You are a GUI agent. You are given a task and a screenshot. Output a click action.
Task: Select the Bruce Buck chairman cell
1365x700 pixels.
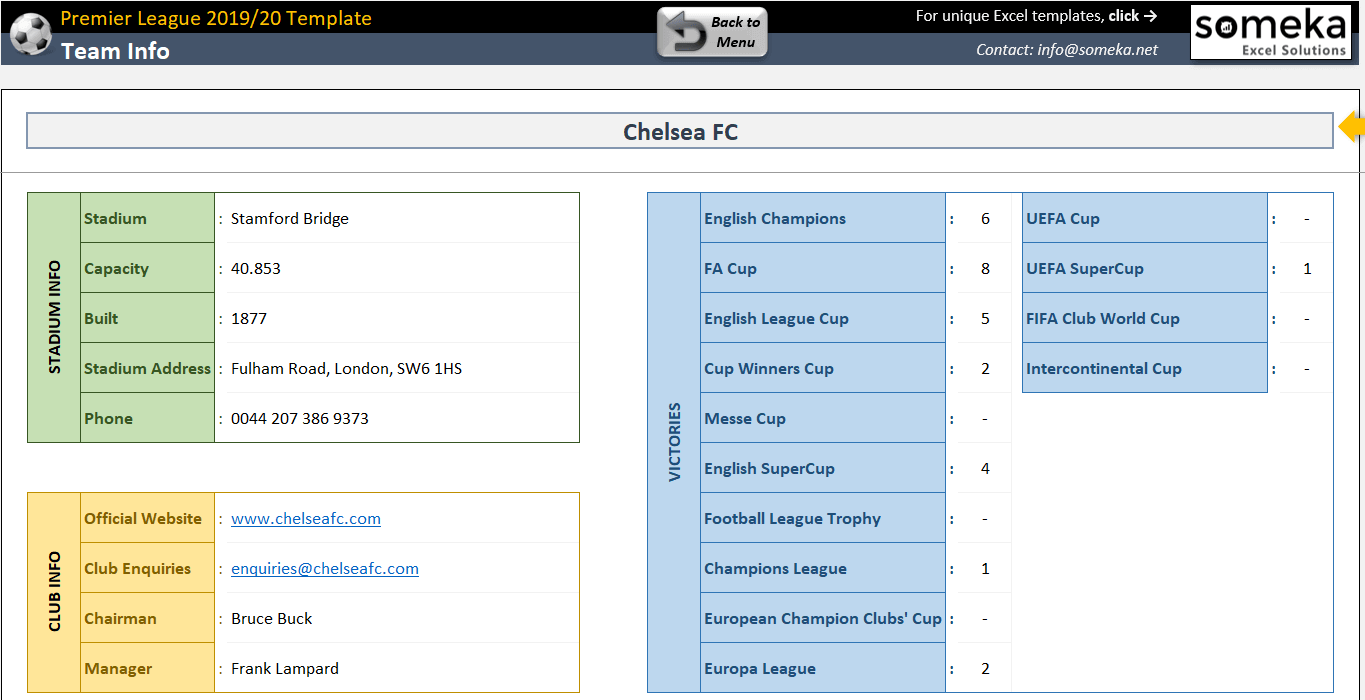coord(395,618)
